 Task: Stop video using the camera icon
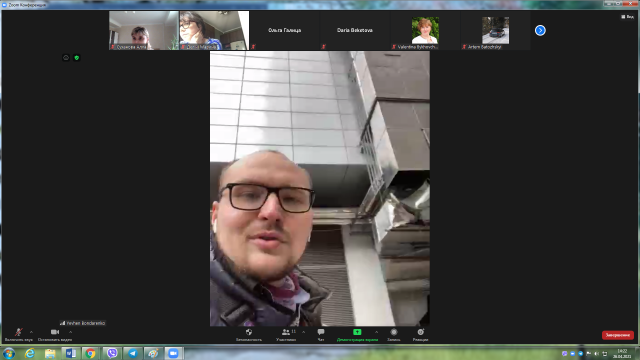55,335
